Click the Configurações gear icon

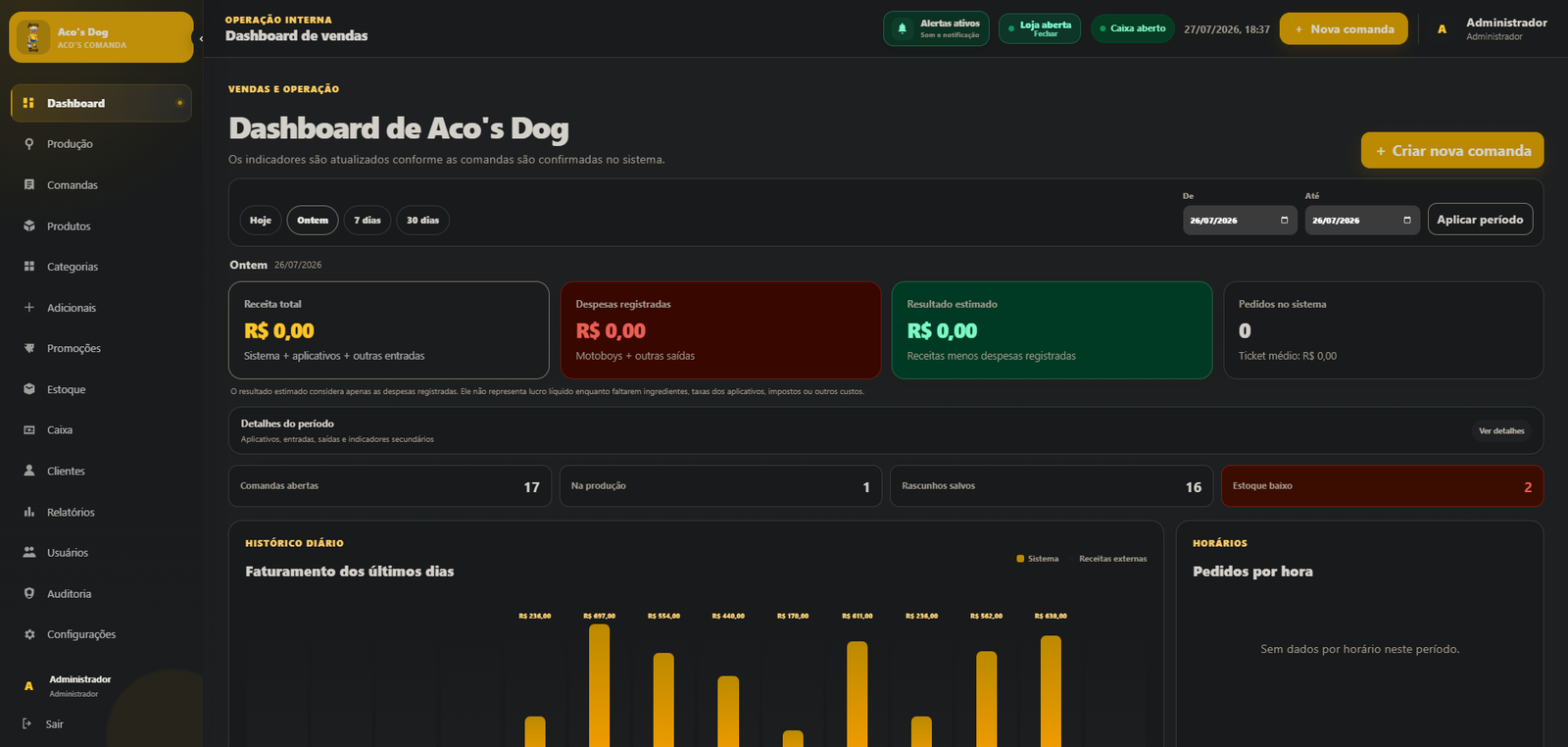28,634
